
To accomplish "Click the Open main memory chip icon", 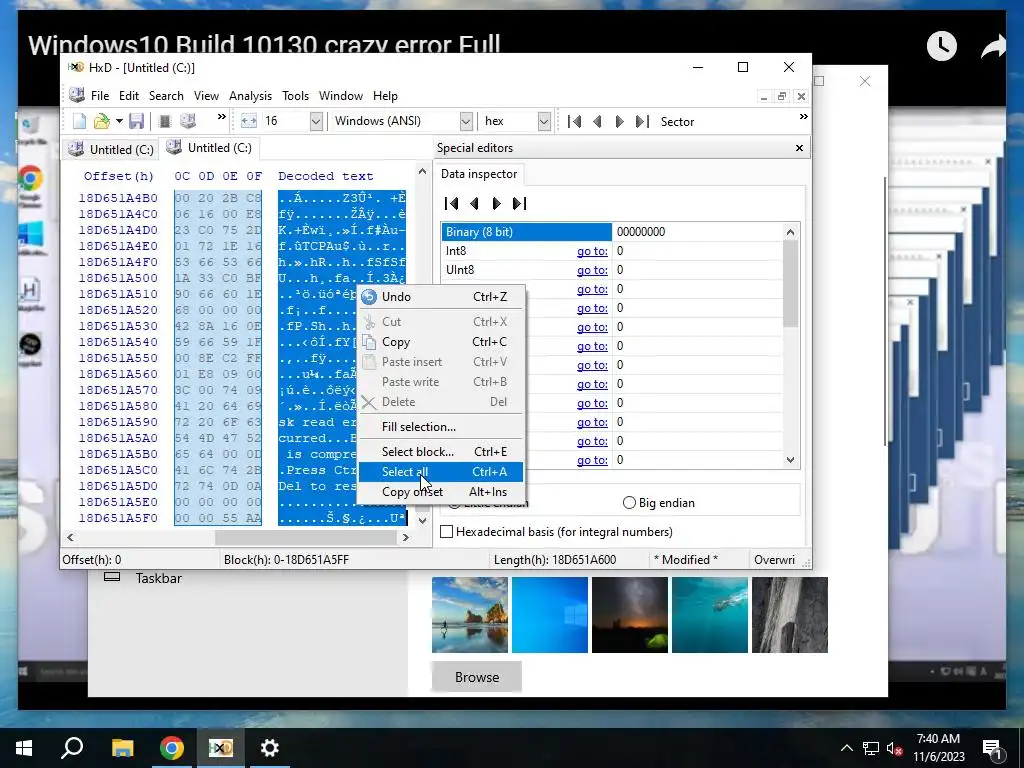I will (x=165, y=121).
